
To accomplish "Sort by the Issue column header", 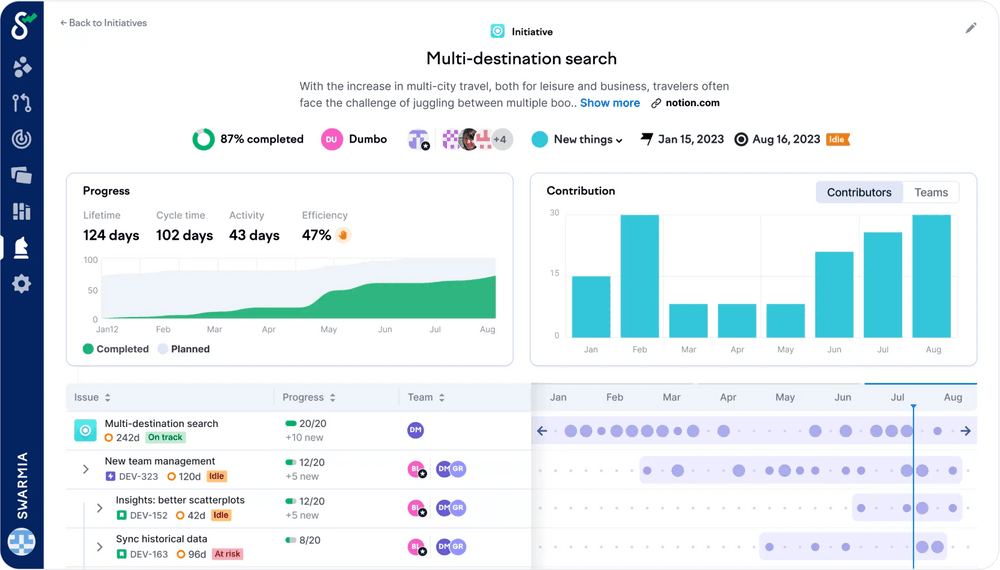I will tap(92, 397).
